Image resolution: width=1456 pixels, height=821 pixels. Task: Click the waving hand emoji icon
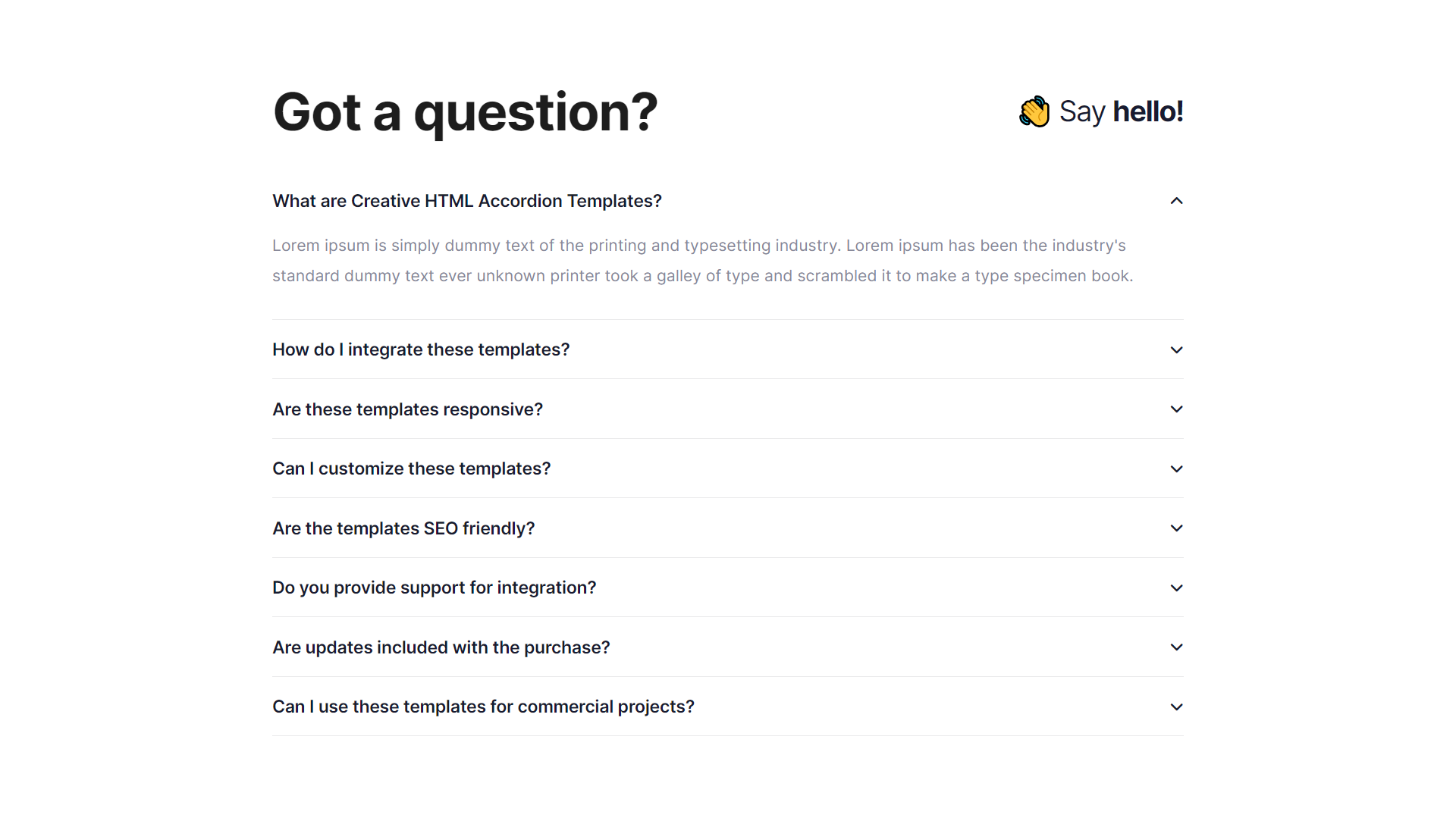click(x=1034, y=112)
